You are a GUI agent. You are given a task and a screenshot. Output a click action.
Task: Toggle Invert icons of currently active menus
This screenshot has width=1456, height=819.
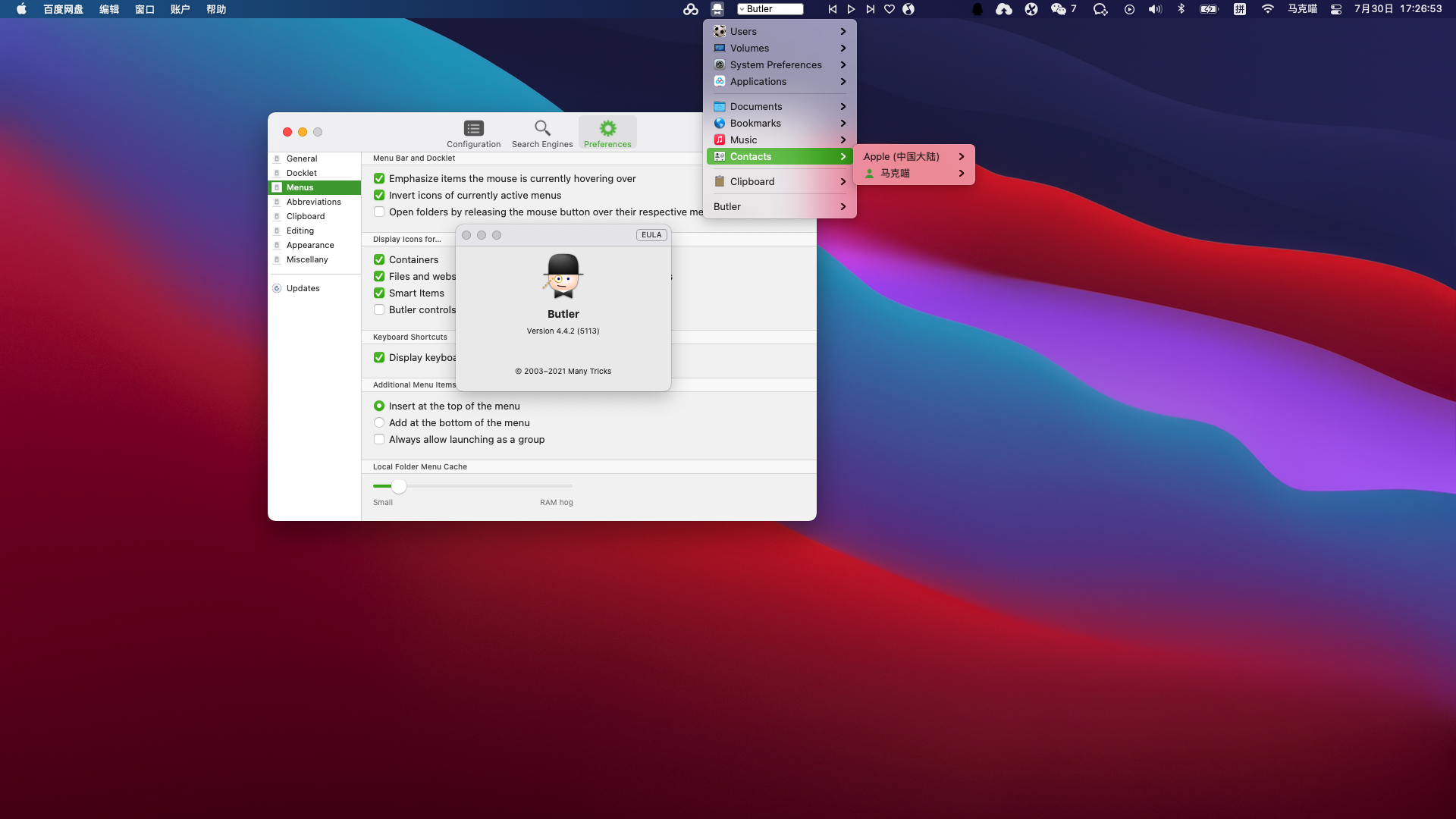pos(379,195)
